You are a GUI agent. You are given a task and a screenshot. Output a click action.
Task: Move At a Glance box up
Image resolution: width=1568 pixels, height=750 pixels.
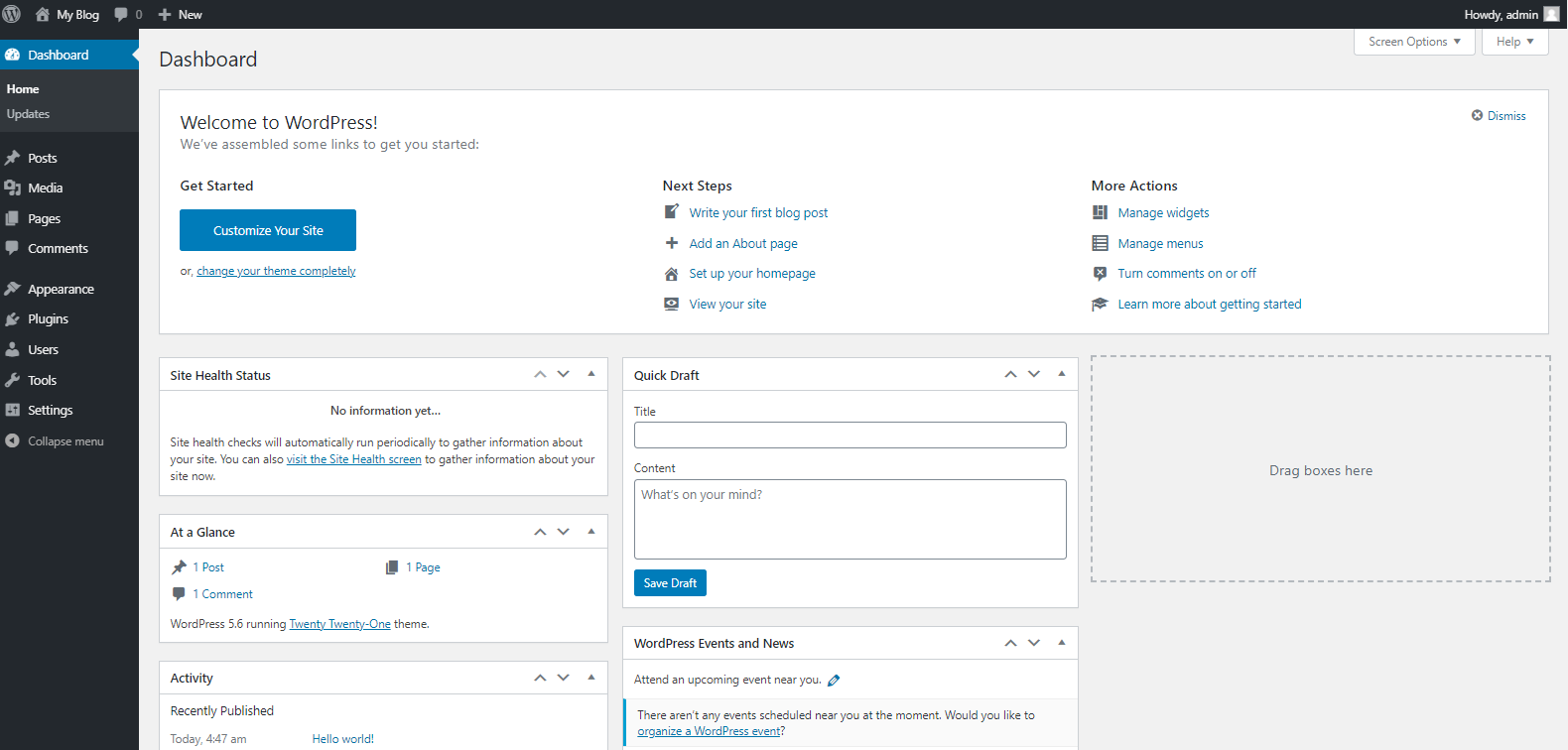click(540, 532)
